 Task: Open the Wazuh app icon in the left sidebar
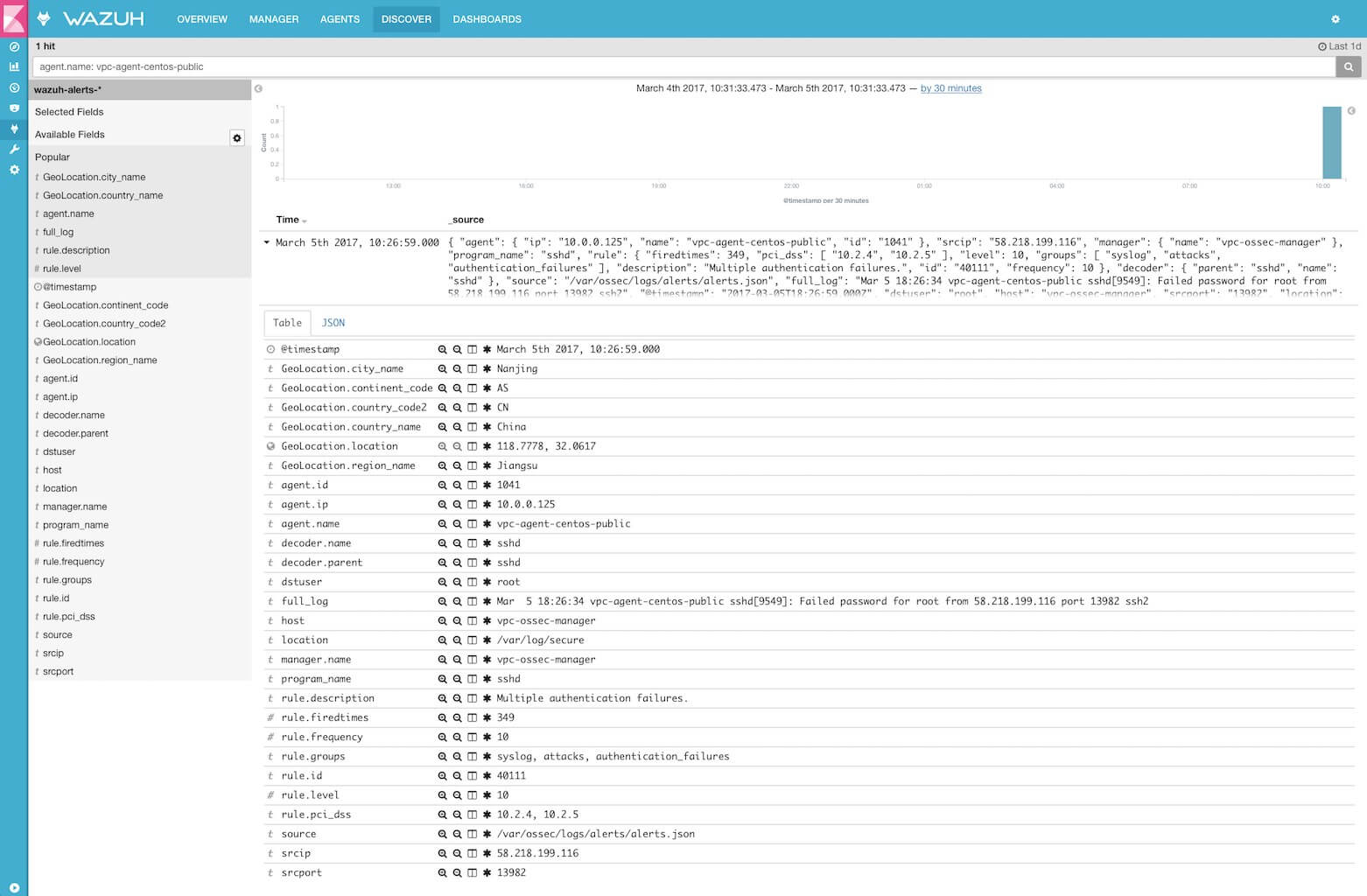[x=14, y=129]
